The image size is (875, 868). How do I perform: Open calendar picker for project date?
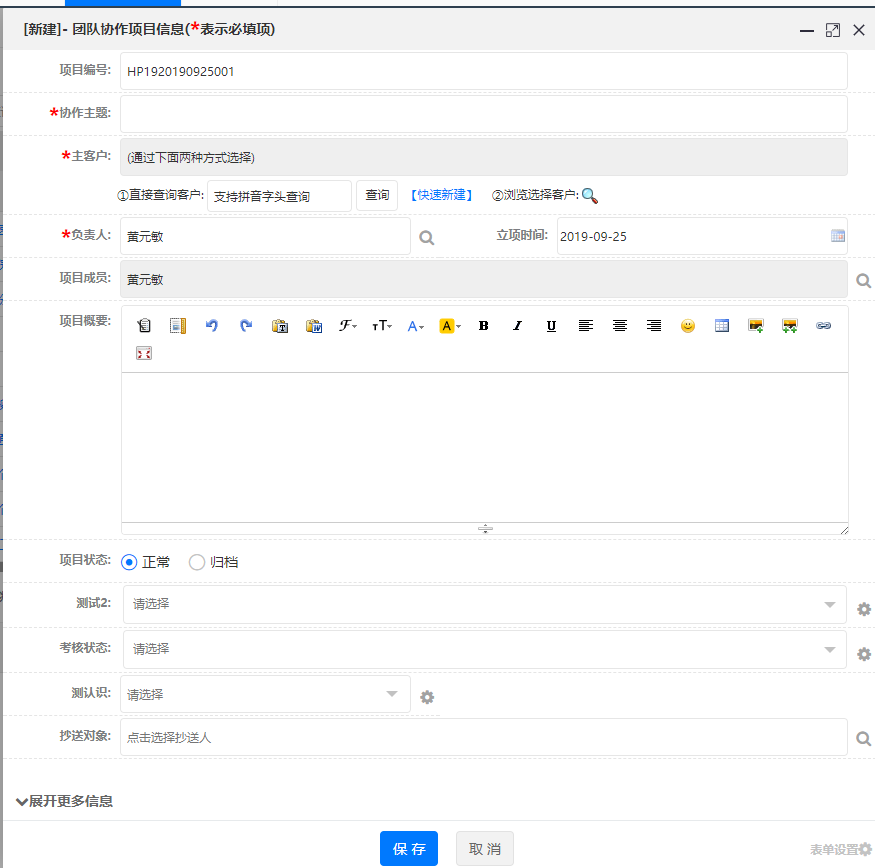tap(838, 236)
